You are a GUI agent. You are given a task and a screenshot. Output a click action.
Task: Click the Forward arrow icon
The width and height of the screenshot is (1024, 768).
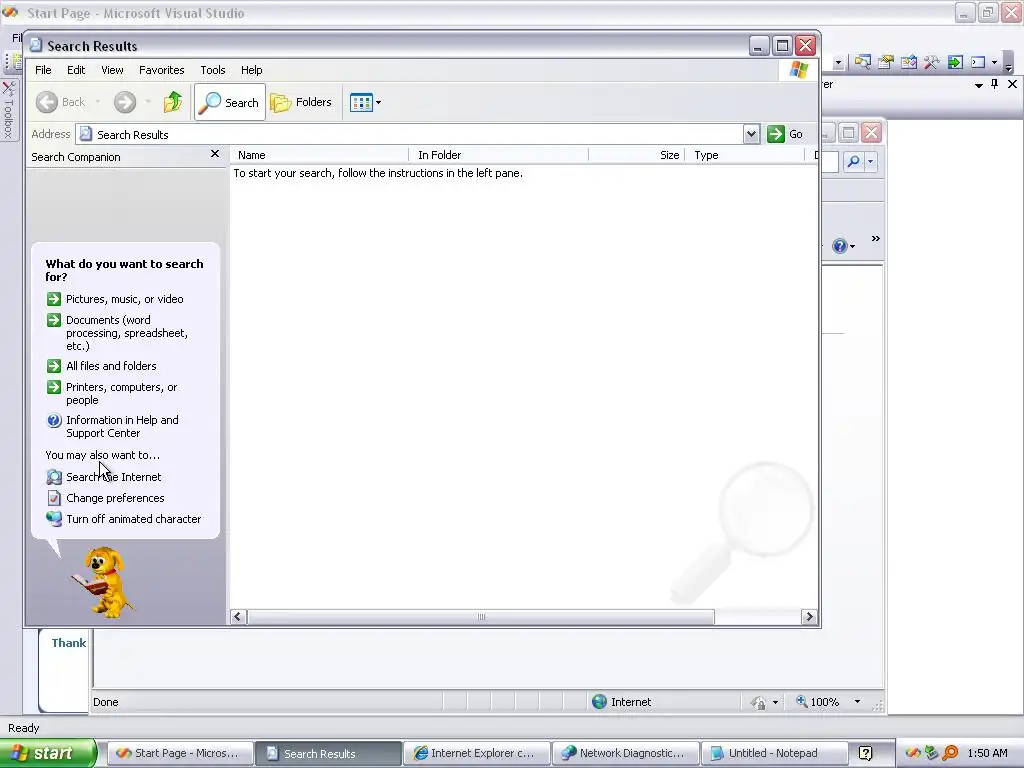click(125, 102)
